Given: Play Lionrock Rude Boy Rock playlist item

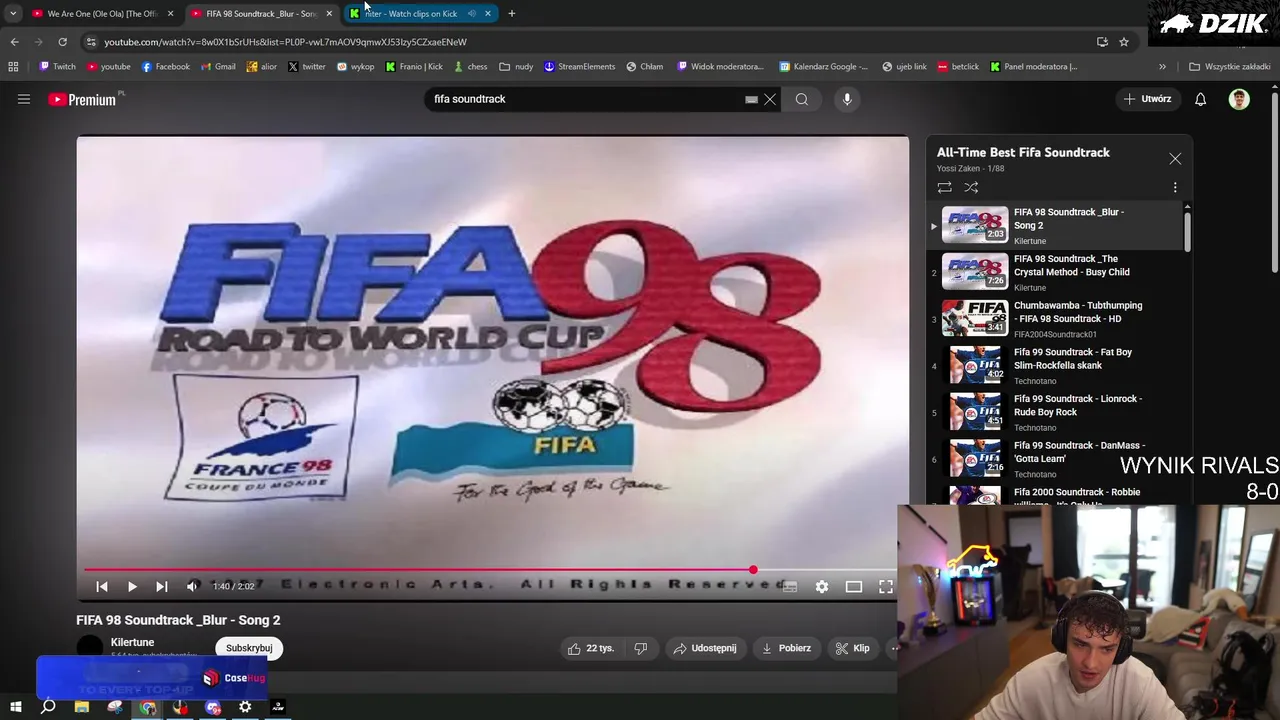Looking at the screenshot, I should coord(1054,412).
